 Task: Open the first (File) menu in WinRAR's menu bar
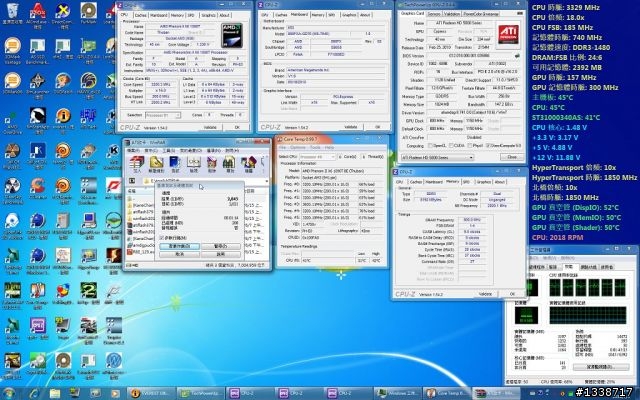point(133,151)
